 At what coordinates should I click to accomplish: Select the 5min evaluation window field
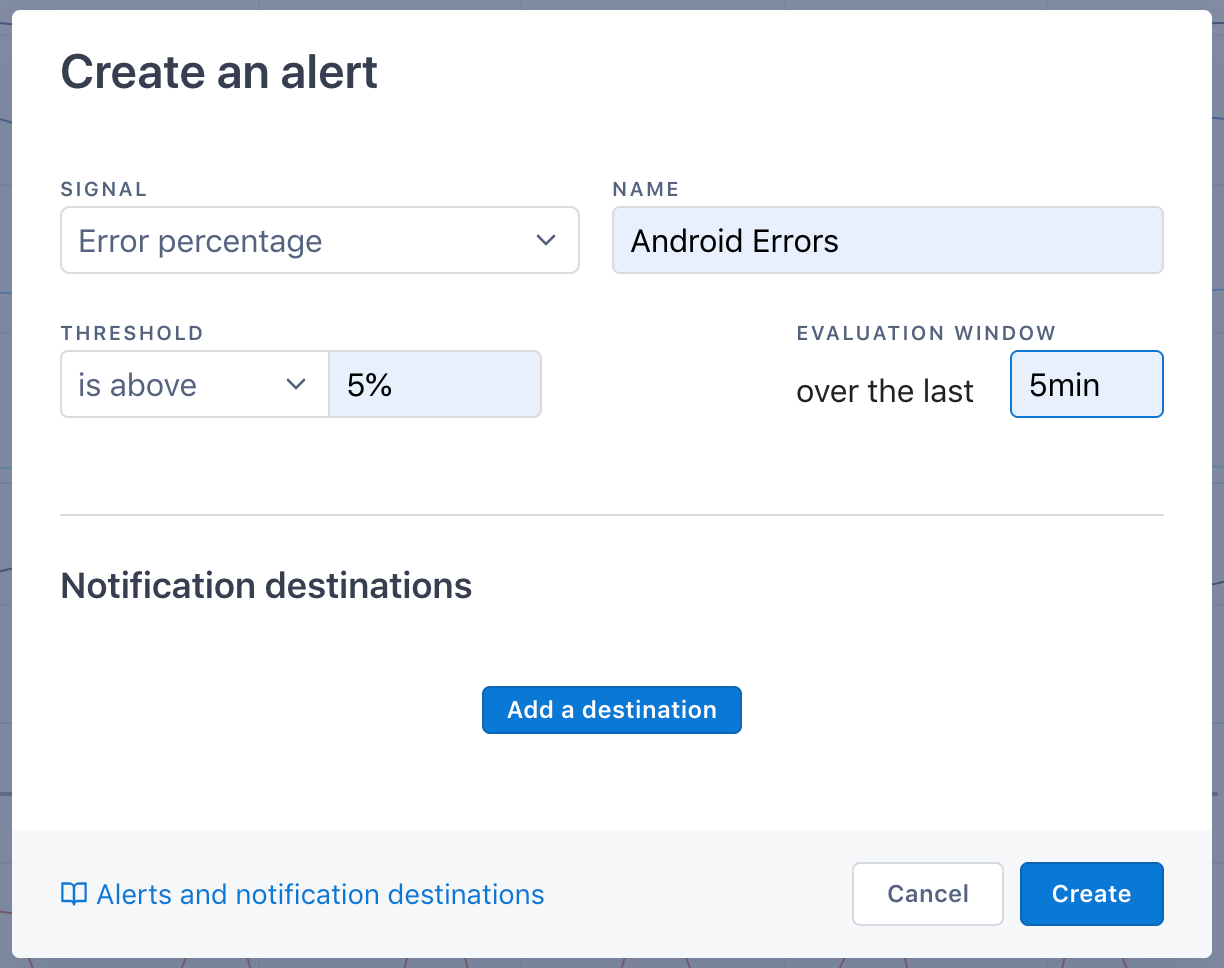[x=1086, y=385]
